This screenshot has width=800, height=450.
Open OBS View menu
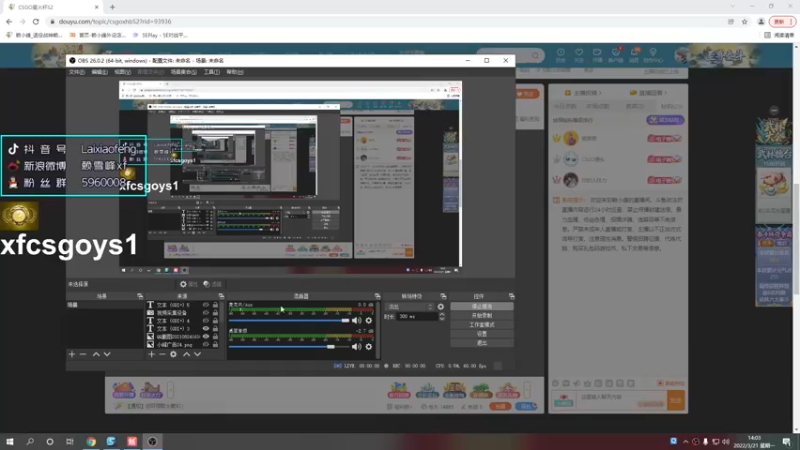pos(122,72)
